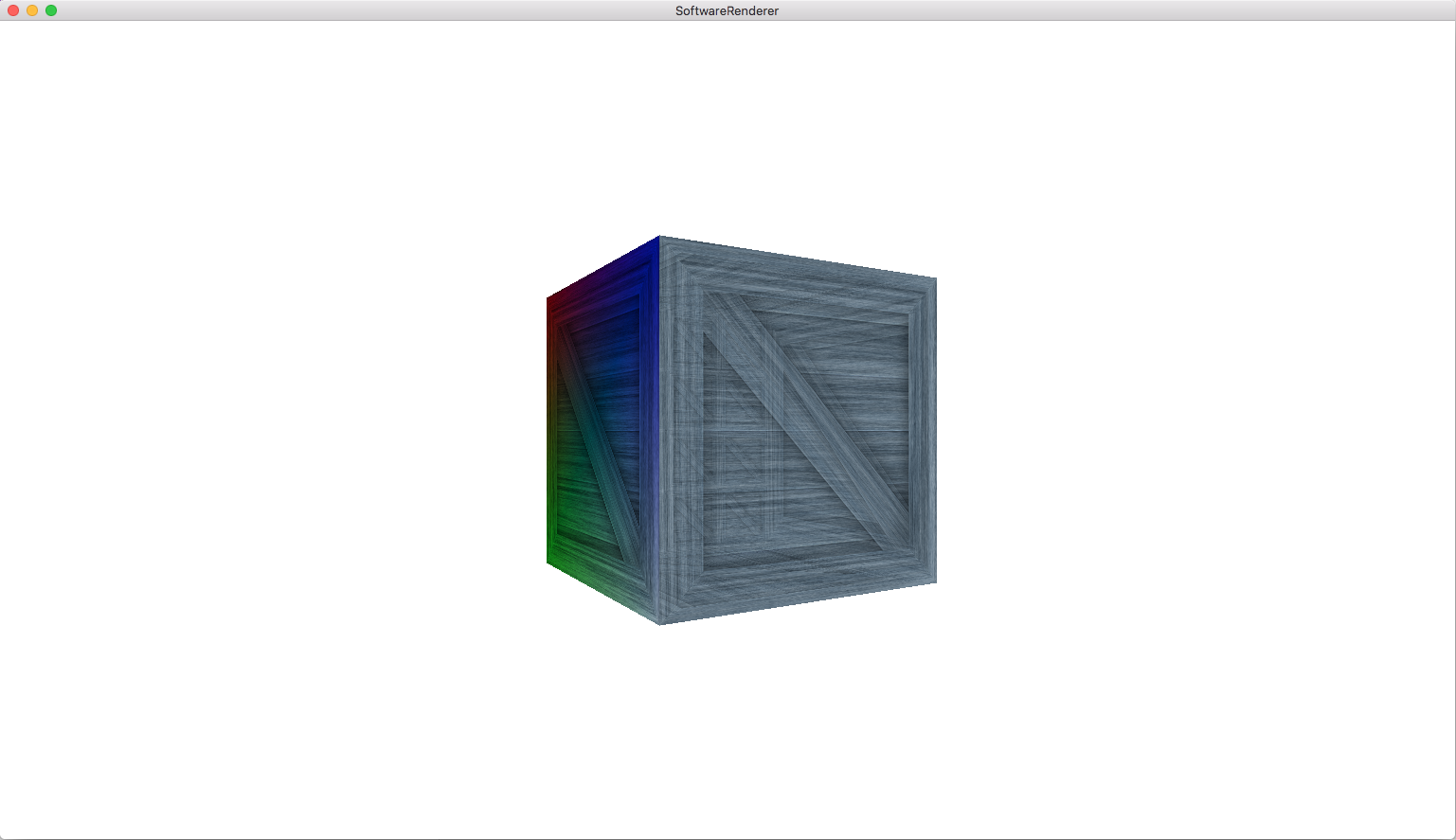Click the gray textured front crate face

coord(798,431)
